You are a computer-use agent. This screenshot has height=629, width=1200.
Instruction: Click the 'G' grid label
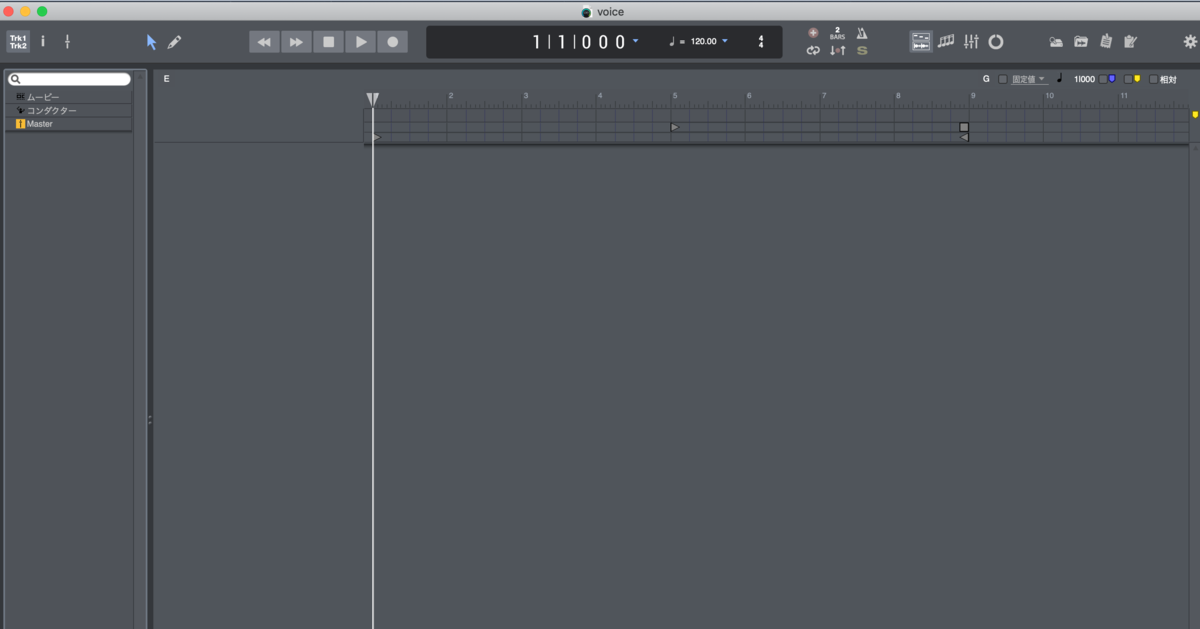tap(986, 78)
